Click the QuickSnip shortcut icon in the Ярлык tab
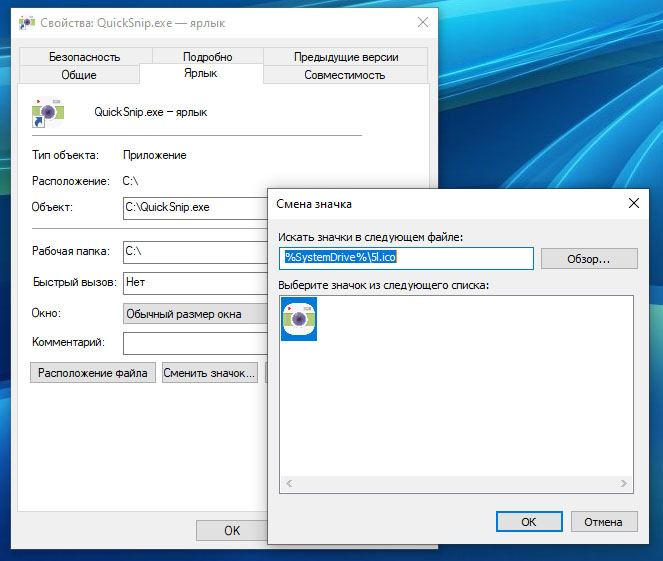The width and height of the screenshot is (663, 561). 49,113
